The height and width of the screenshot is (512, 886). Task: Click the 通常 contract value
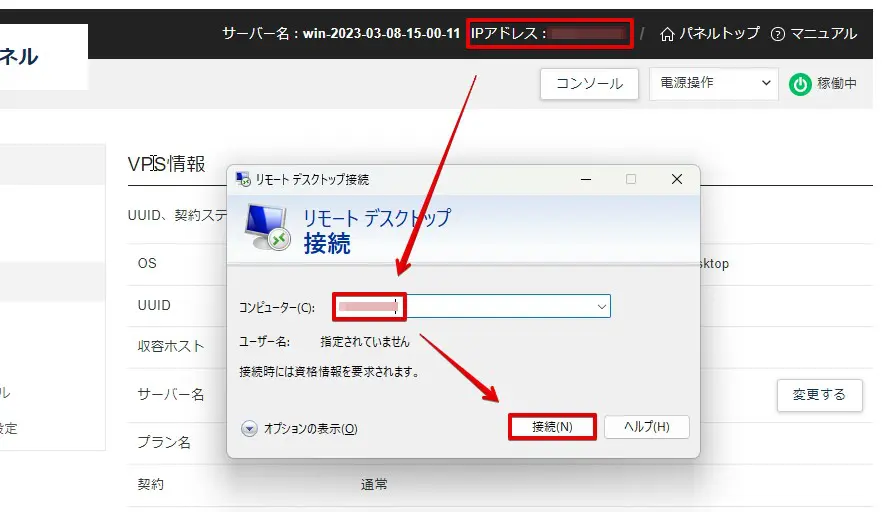click(374, 484)
